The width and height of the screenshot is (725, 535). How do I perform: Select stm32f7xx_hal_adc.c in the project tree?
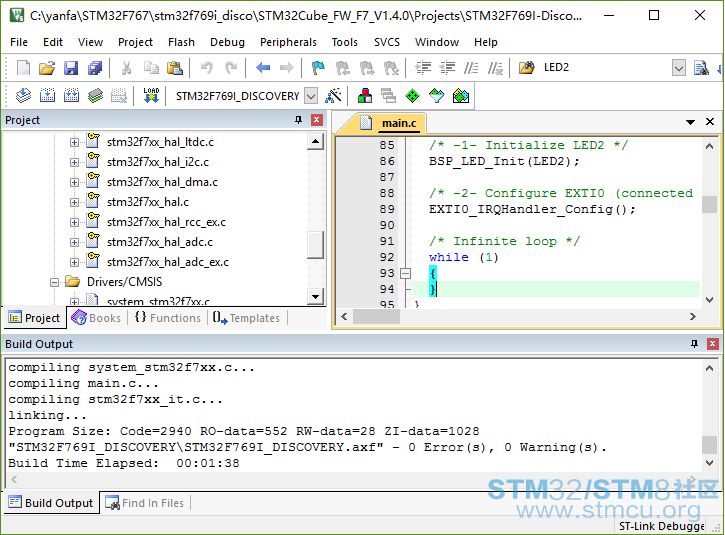[x=160, y=242]
